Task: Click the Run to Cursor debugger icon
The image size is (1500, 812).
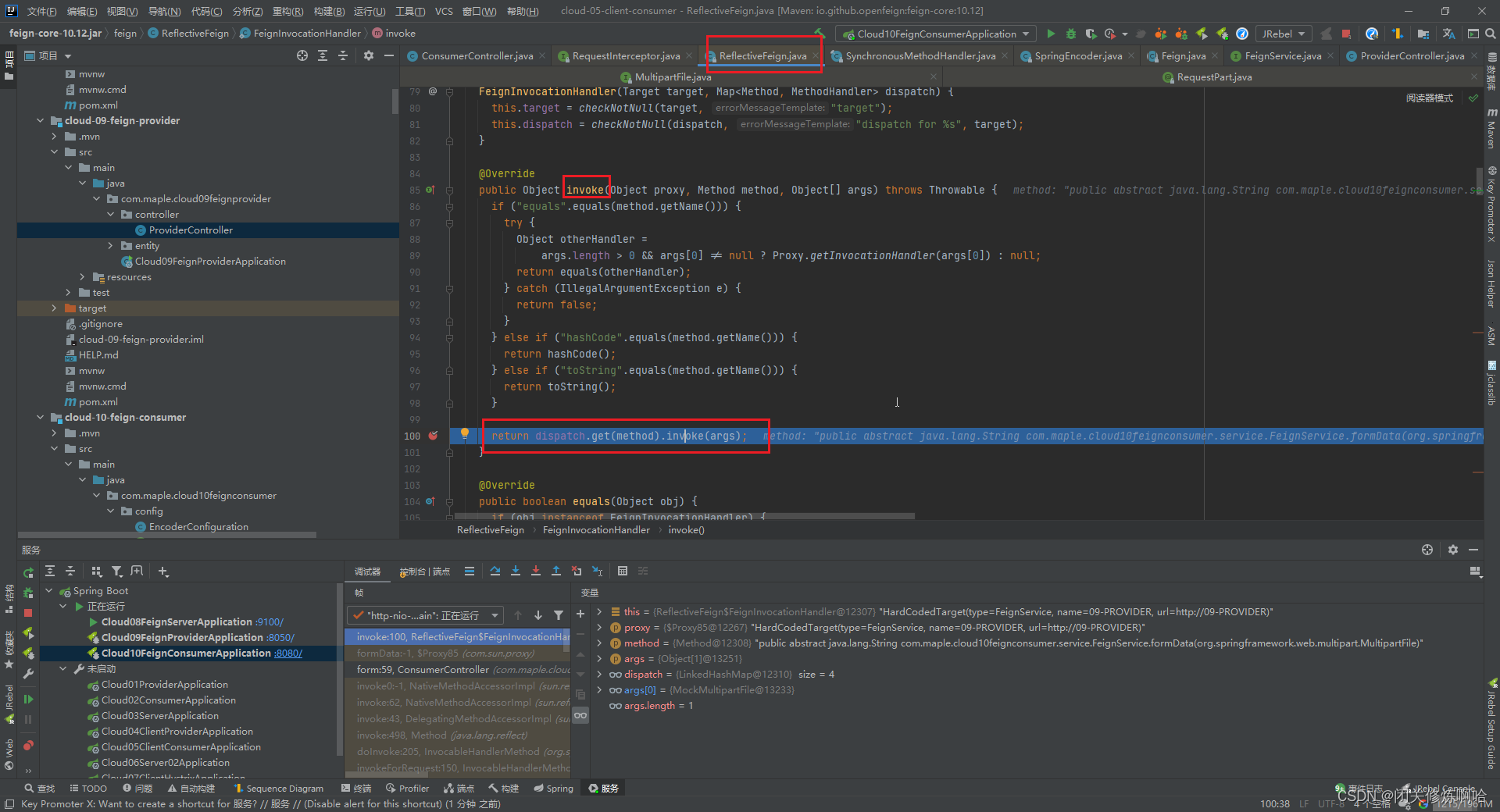Action: 598,572
